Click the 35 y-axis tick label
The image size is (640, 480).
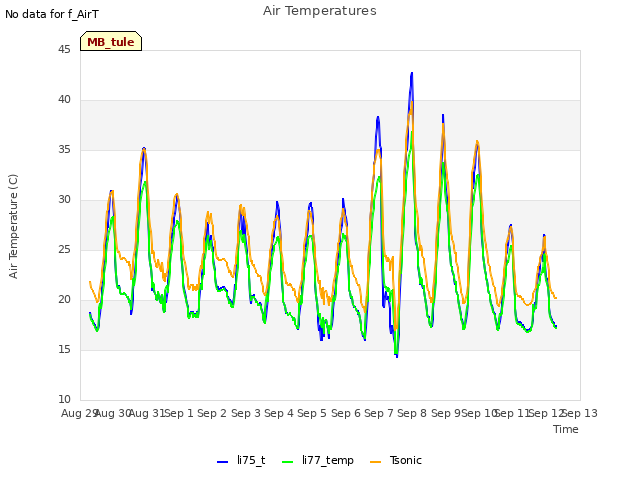point(64,150)
